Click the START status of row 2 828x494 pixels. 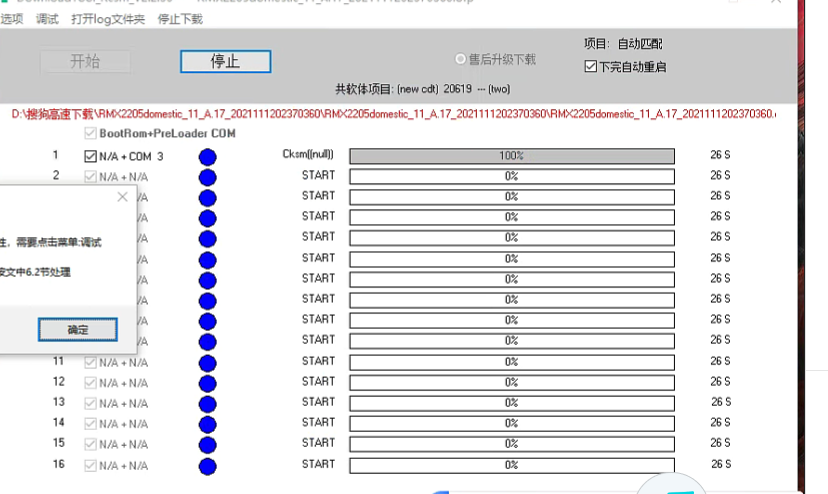318,175
